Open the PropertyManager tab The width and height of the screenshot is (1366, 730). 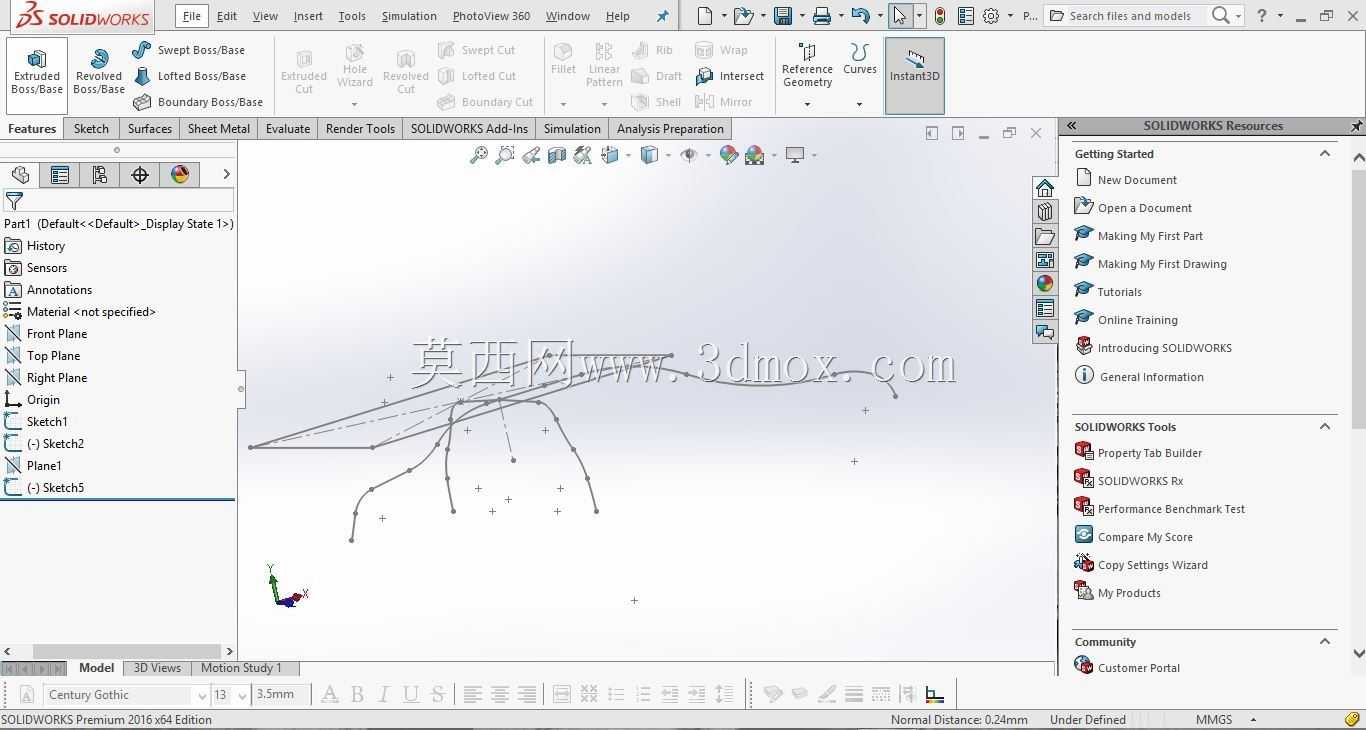click(x=60, y=175)
